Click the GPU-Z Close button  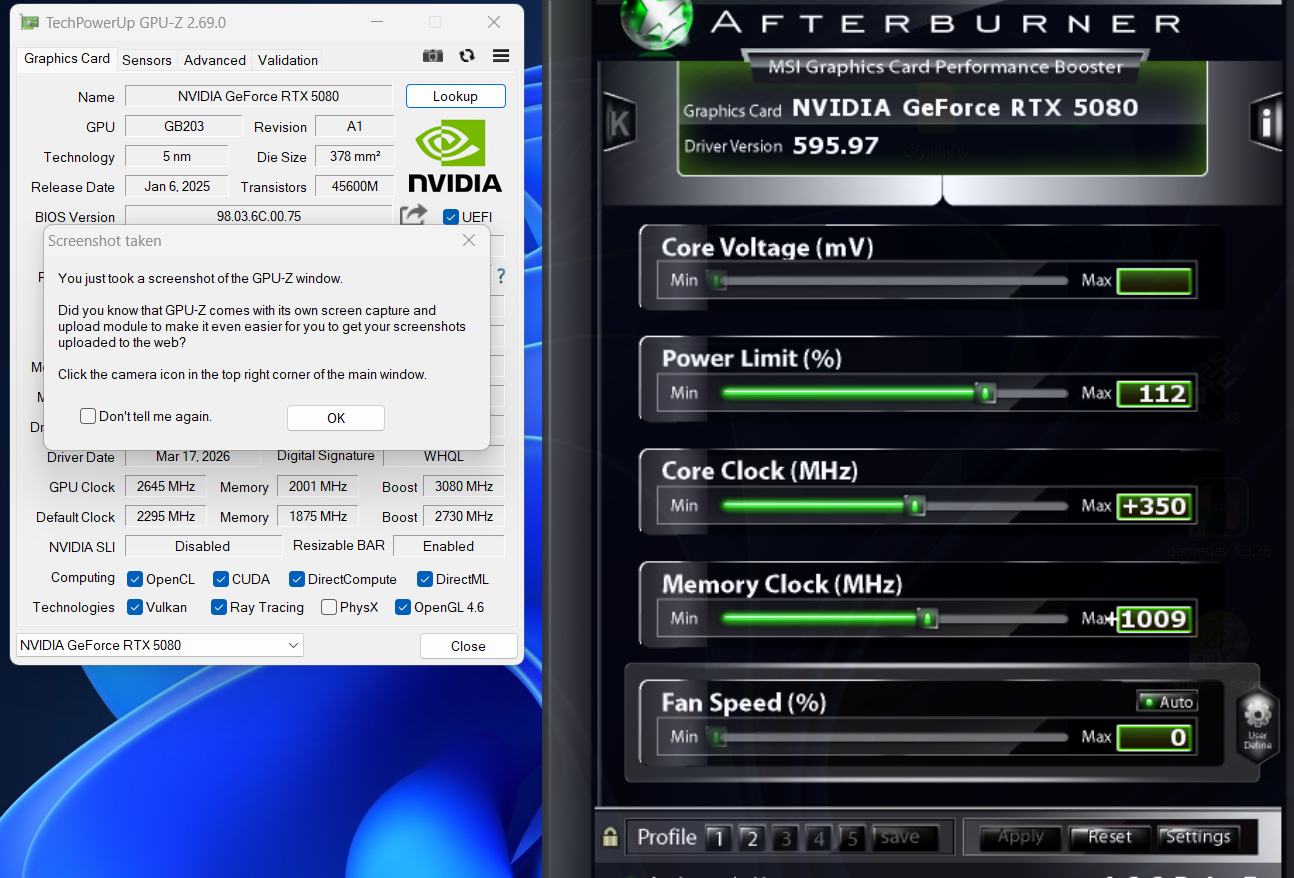(x=468, y=646)
